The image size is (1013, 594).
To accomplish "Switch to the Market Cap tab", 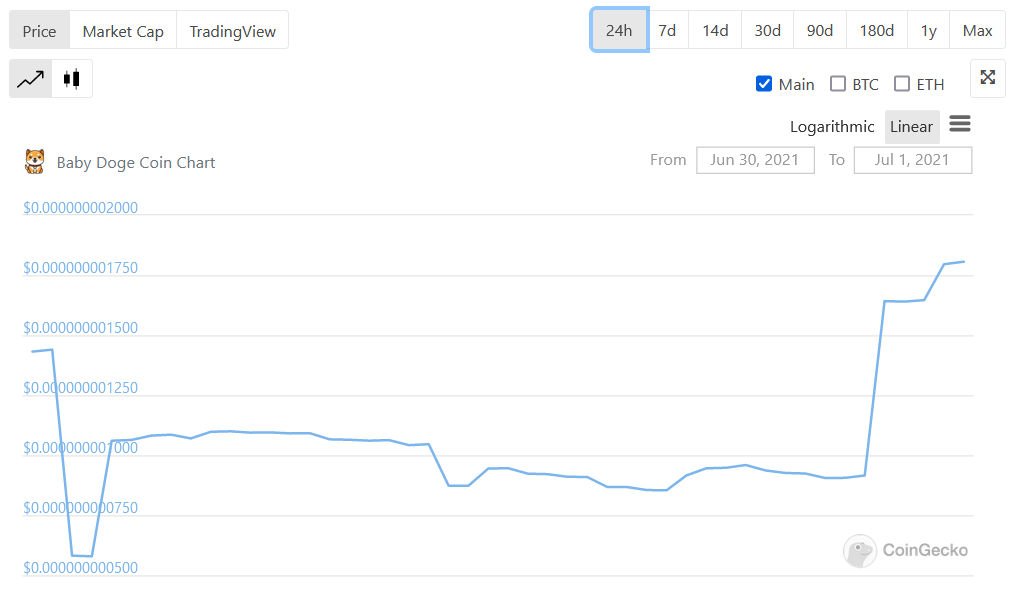I will [x=122, y=30].
